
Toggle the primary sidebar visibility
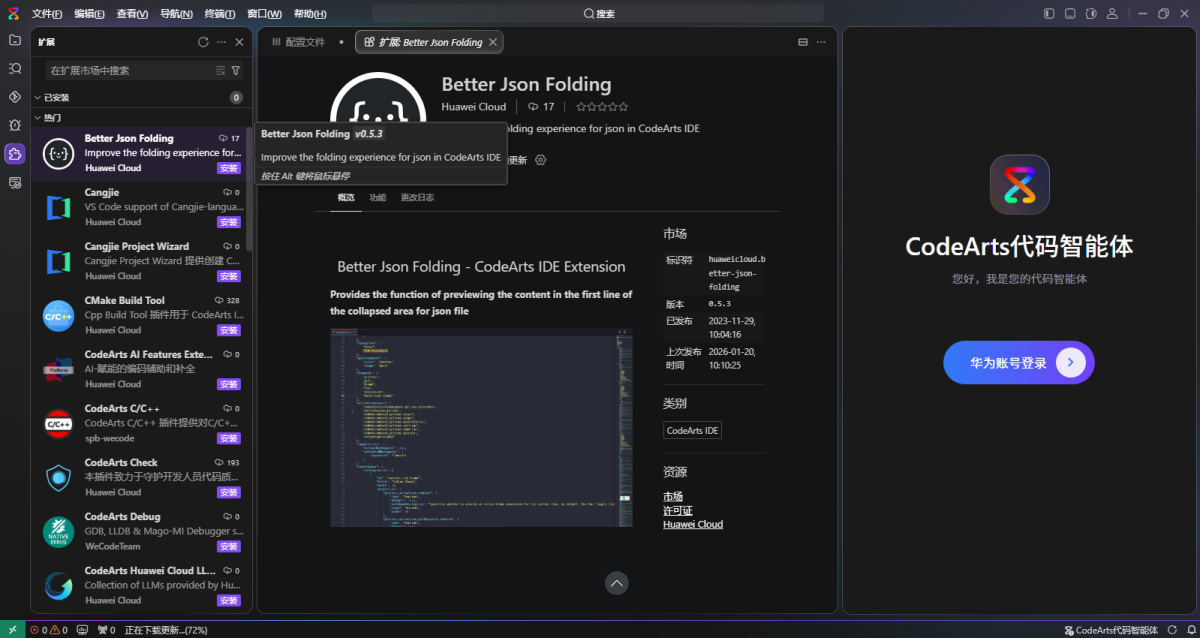click(1049, 14)
